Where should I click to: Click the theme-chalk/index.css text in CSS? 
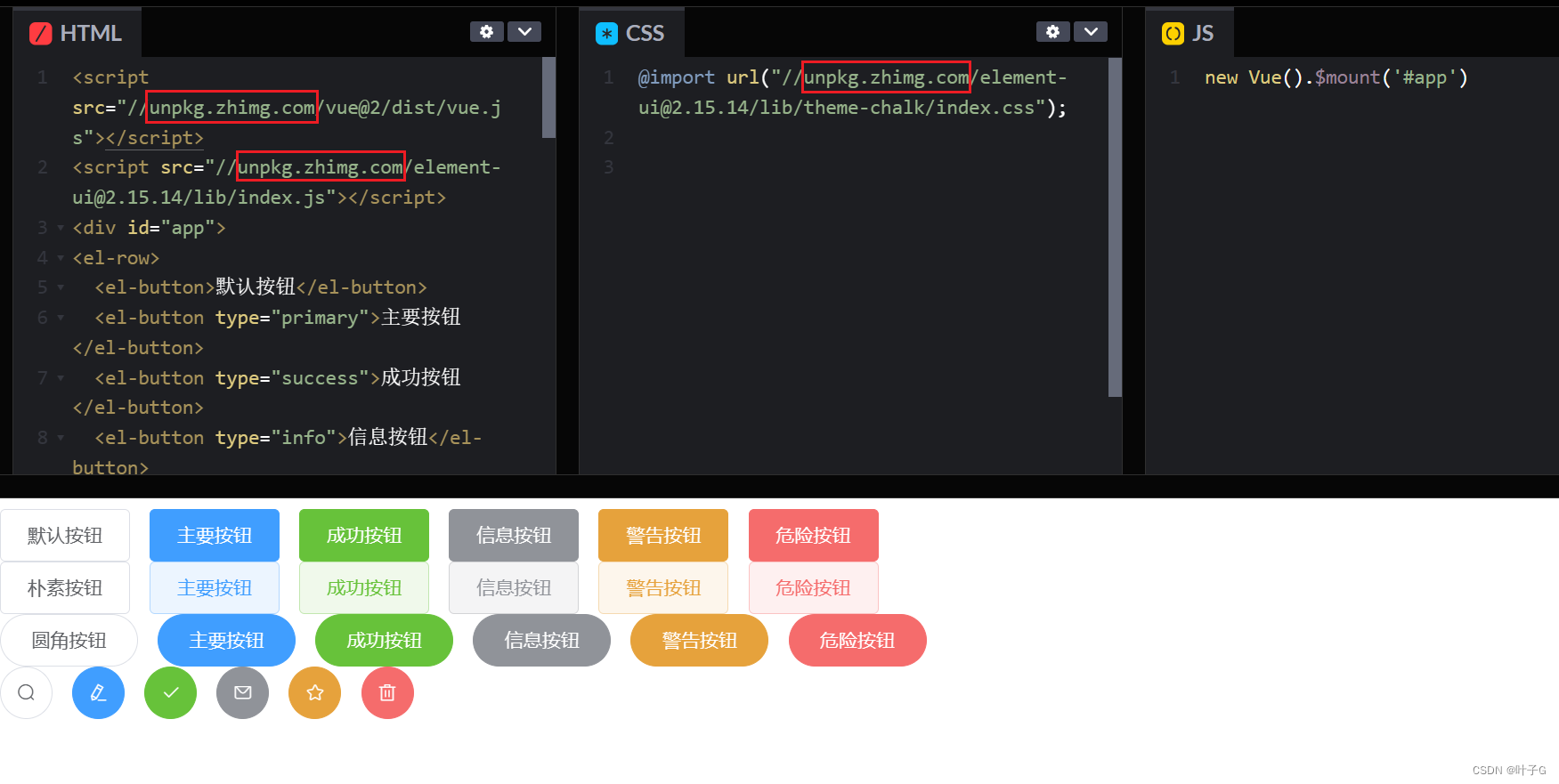pyautogui.click(x=919, y=108)
